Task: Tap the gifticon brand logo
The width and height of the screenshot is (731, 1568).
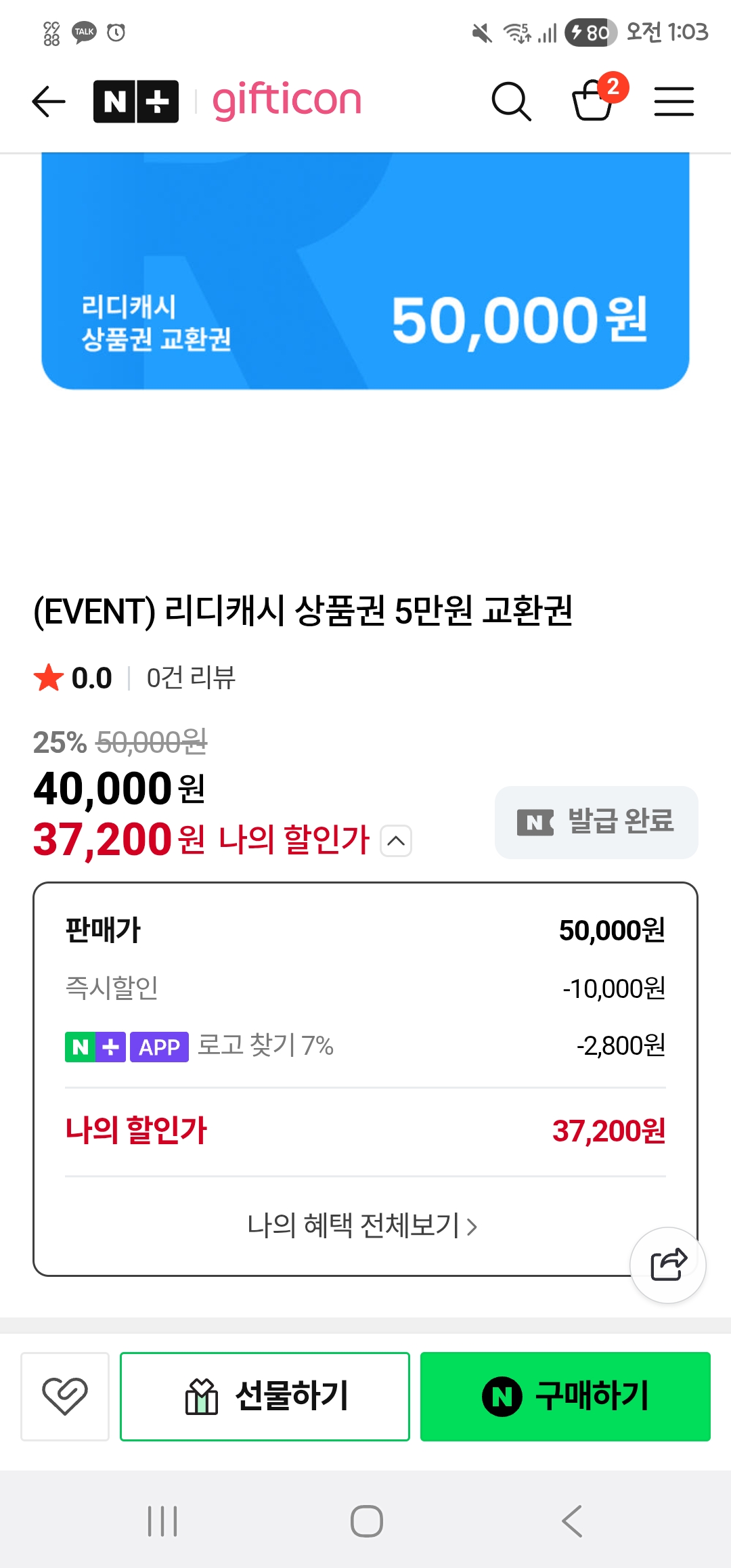Action: click(287, 102)
